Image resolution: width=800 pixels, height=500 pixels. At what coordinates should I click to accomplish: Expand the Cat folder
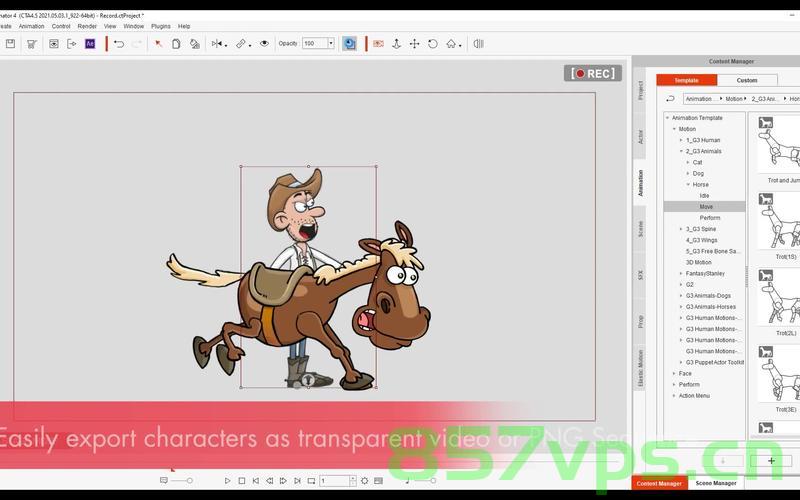click(x=688, y=162)
